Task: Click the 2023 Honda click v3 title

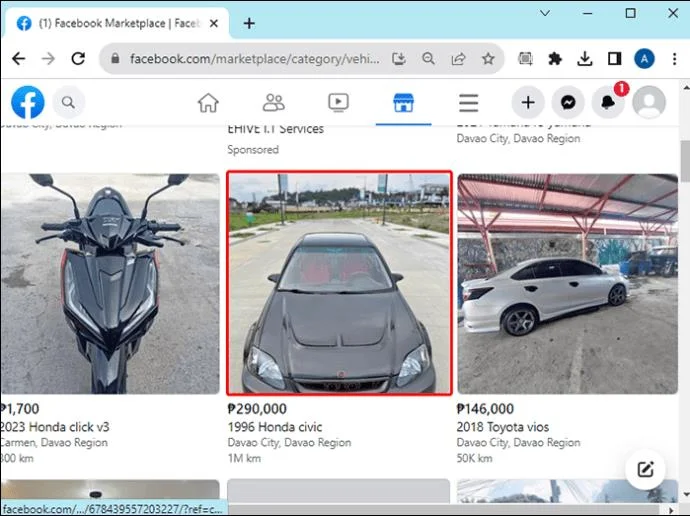Action: click(x=54, y=427)
